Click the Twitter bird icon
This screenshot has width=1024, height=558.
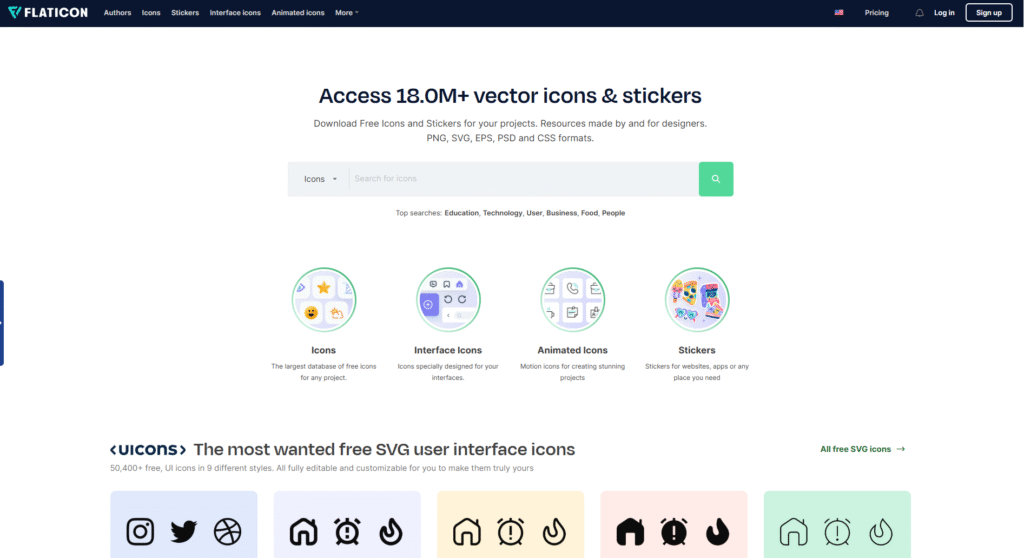[184, 531]
